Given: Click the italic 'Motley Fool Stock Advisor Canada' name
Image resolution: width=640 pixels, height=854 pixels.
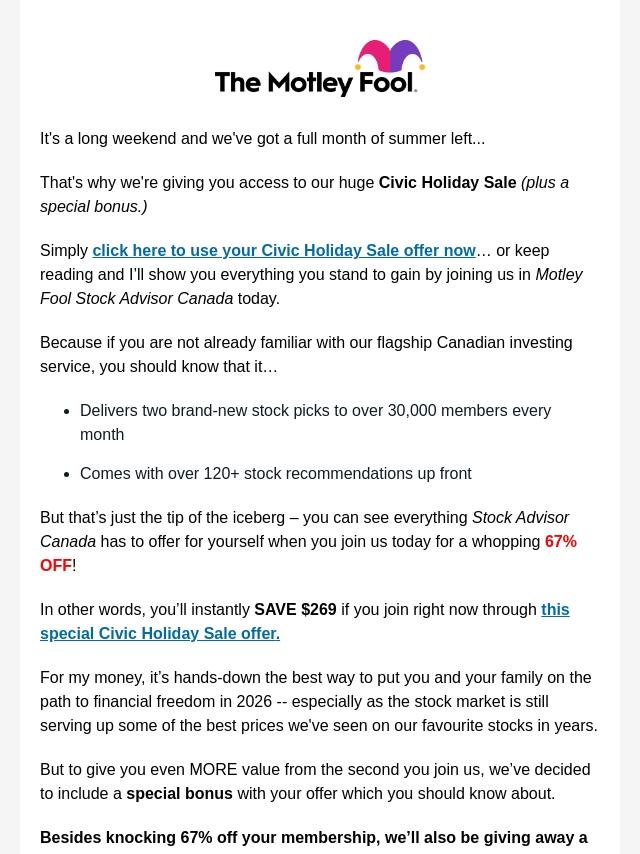Looking at the screenshot, I should tap(311, 286).
